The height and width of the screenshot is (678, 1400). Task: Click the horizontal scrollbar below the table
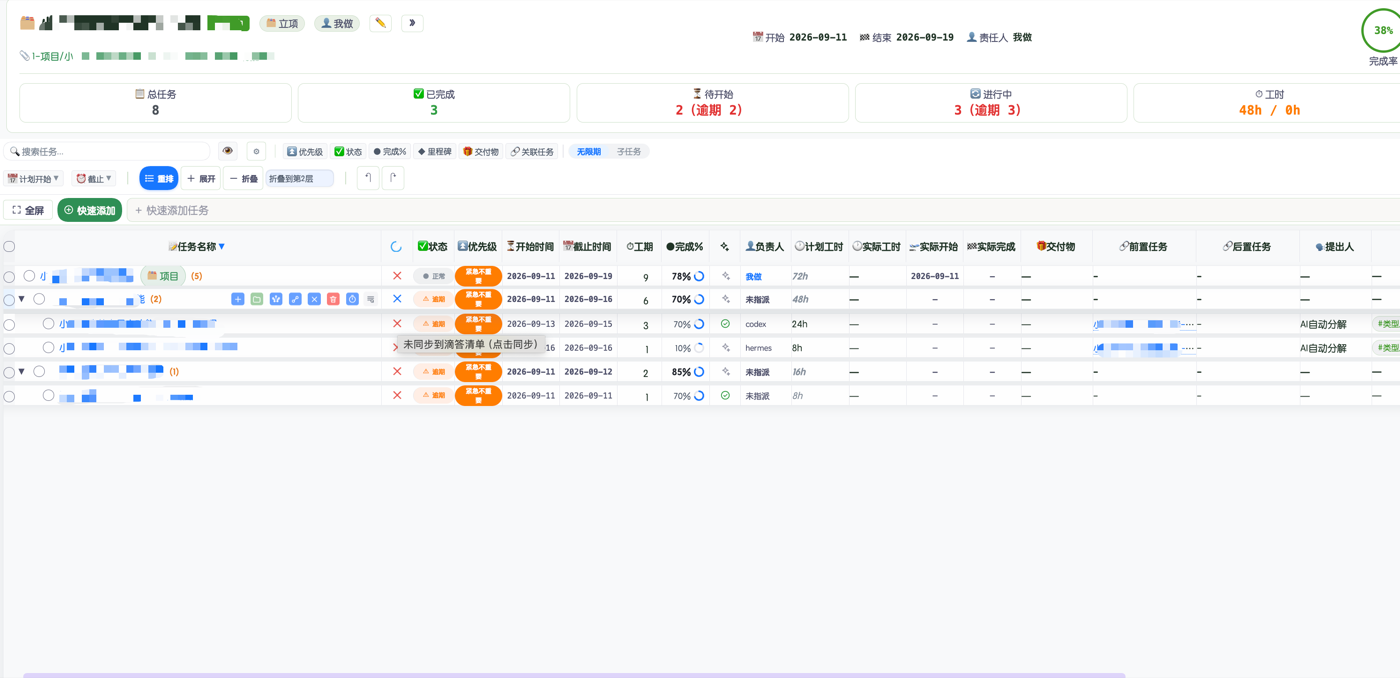coord(574,675)
